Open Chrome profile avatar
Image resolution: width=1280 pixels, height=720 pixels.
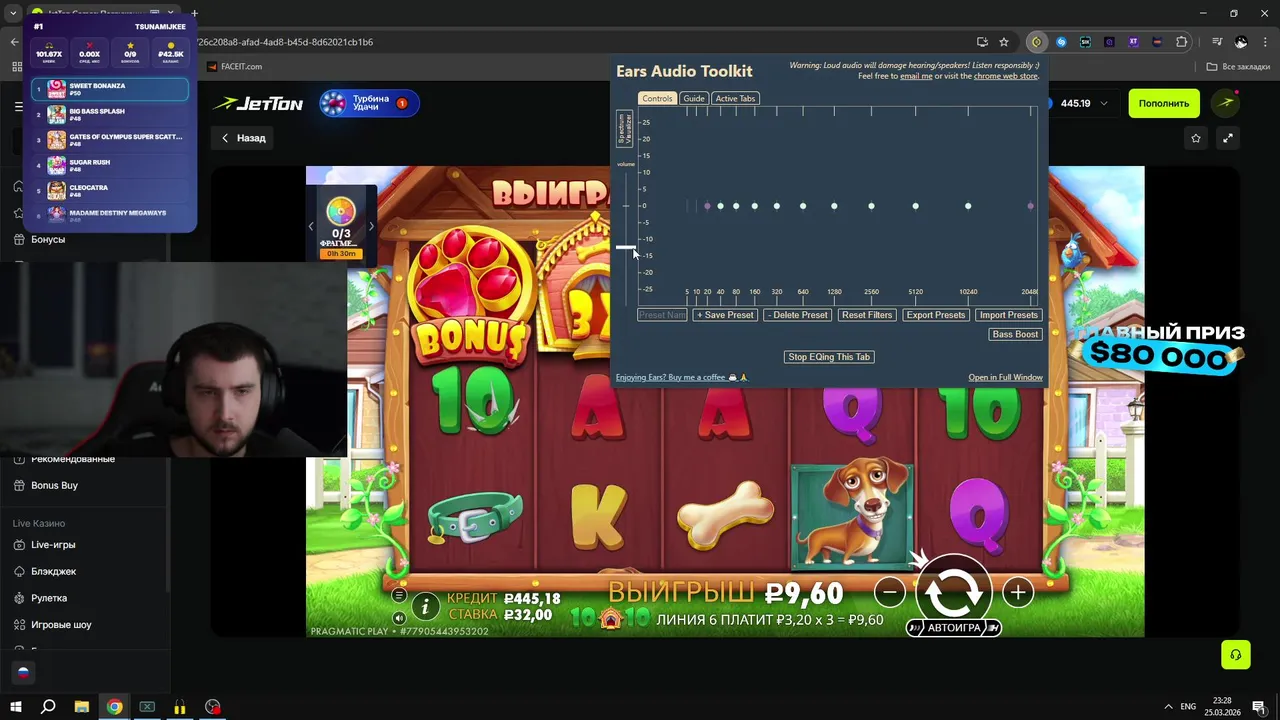click(x=1241, y=42)
